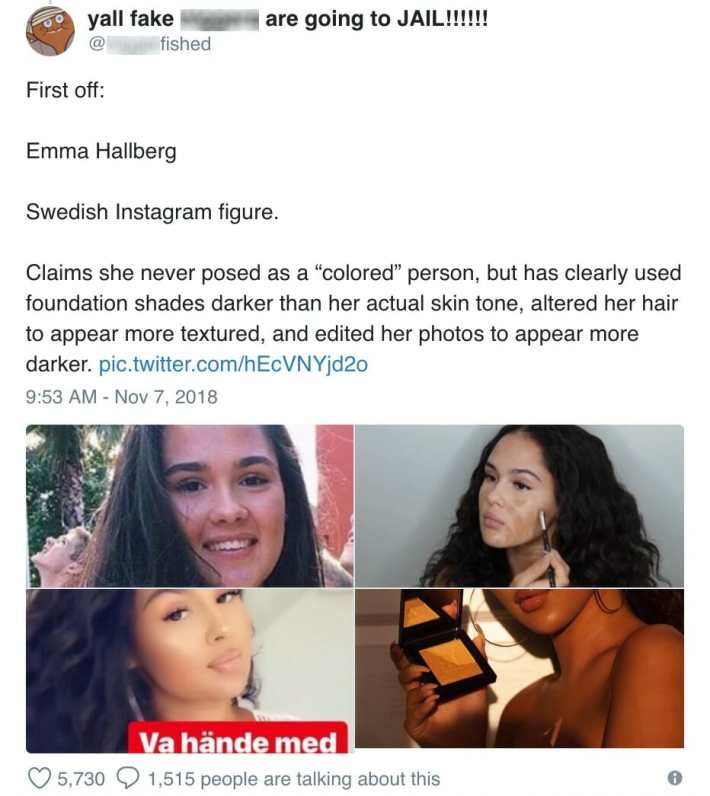Click the tweet text starting 'Claims she never posed'

(353, 318)
